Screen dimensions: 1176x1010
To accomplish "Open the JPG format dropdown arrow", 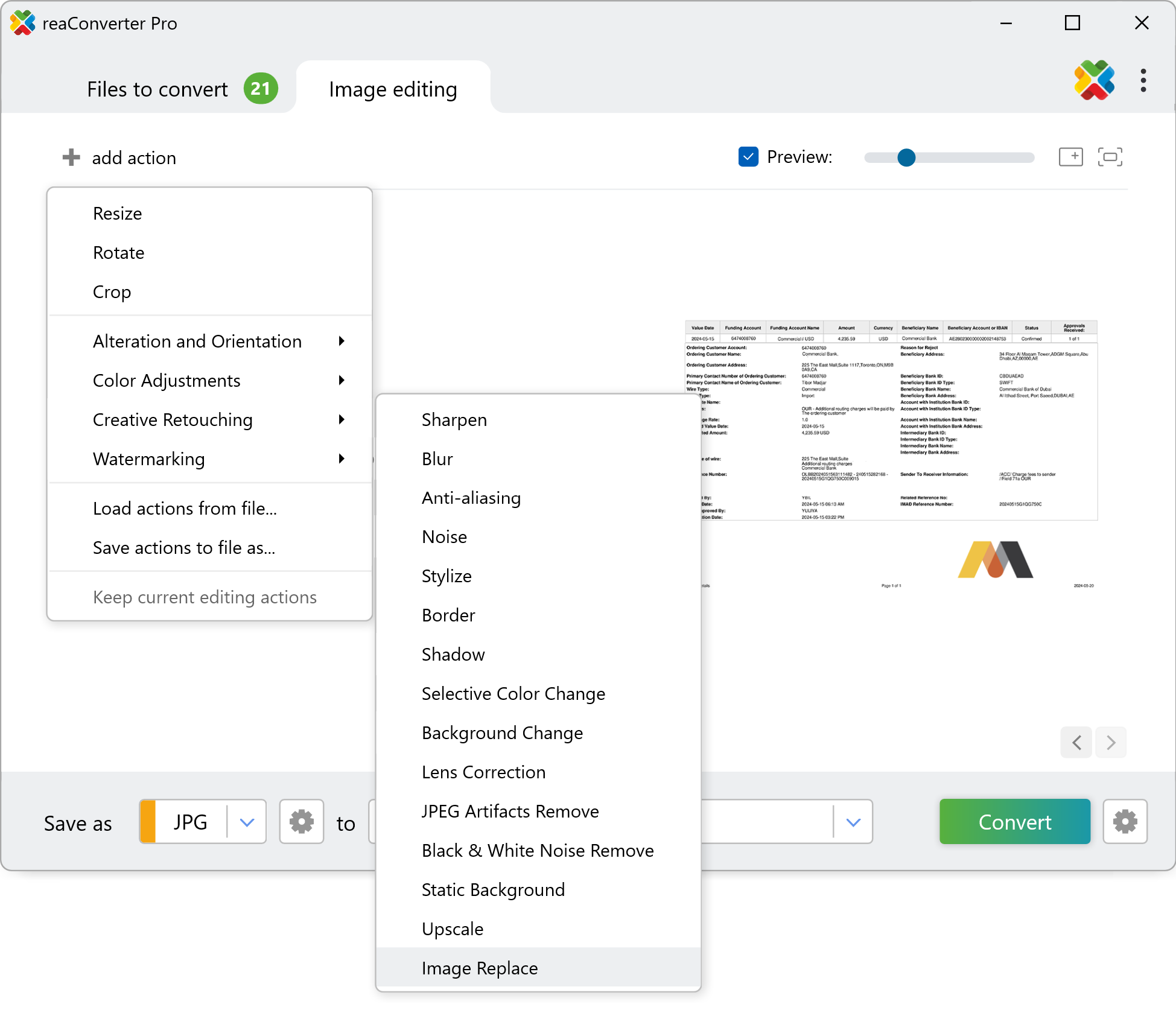I will coord(247,822).
